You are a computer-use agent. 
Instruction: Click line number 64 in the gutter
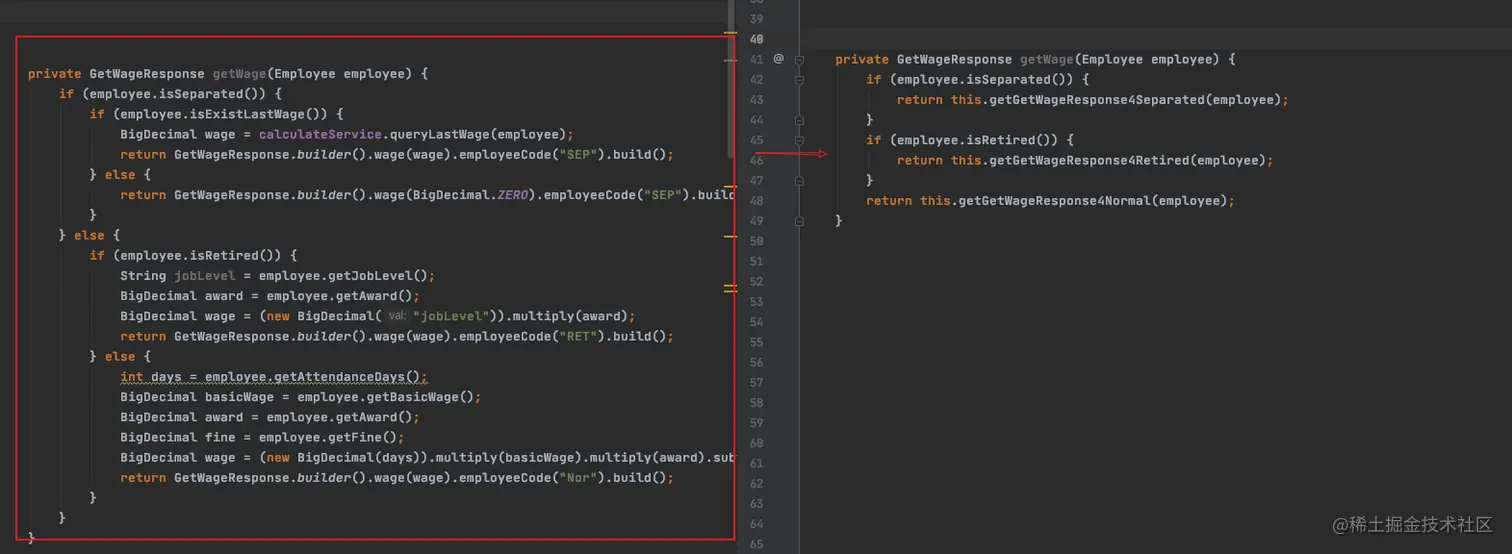click(x=756, y=524)
